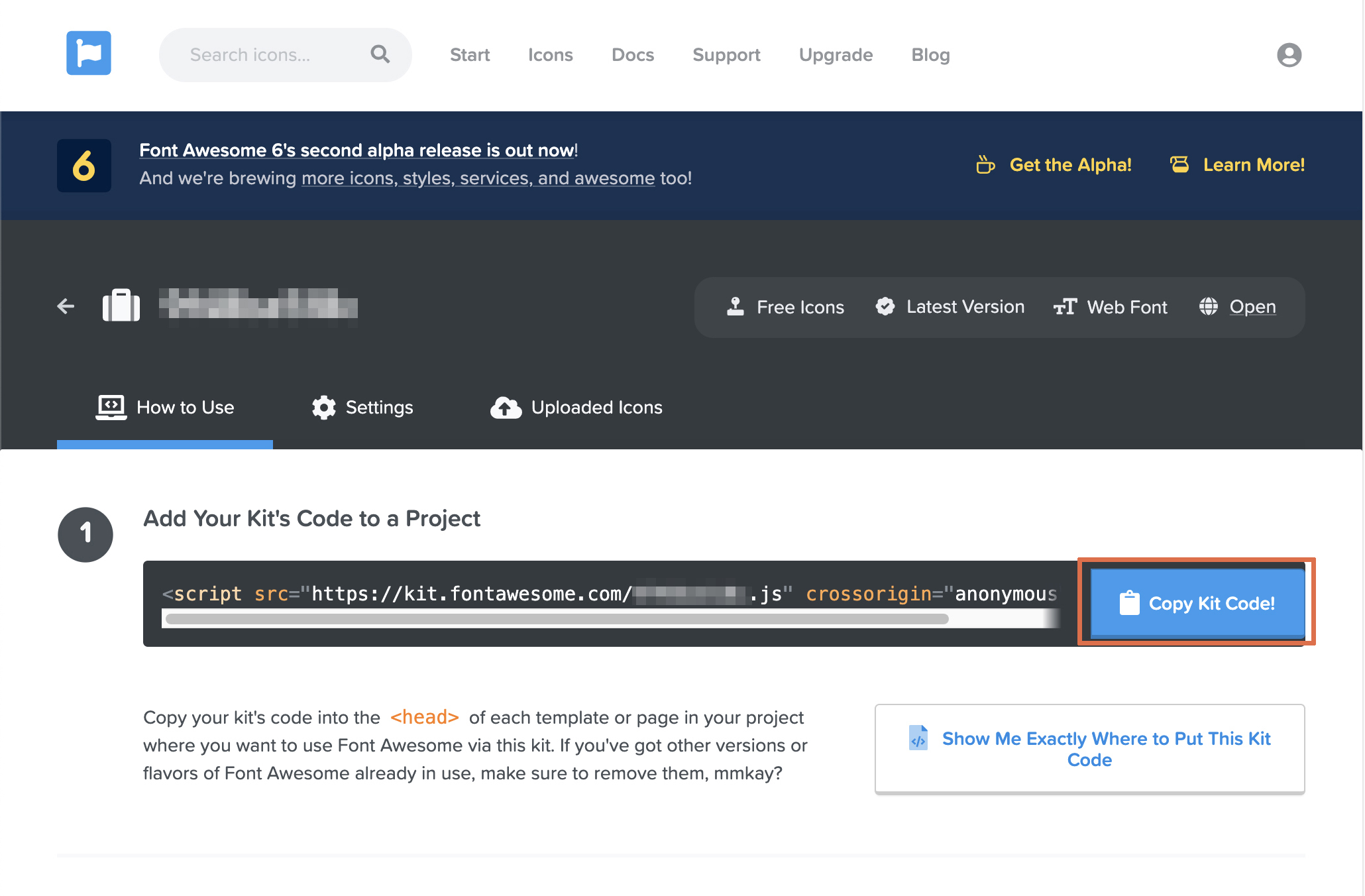The image size is (1365, 896).
Task: Click the Web Font text icon
Action: [x=1065, y=307]
